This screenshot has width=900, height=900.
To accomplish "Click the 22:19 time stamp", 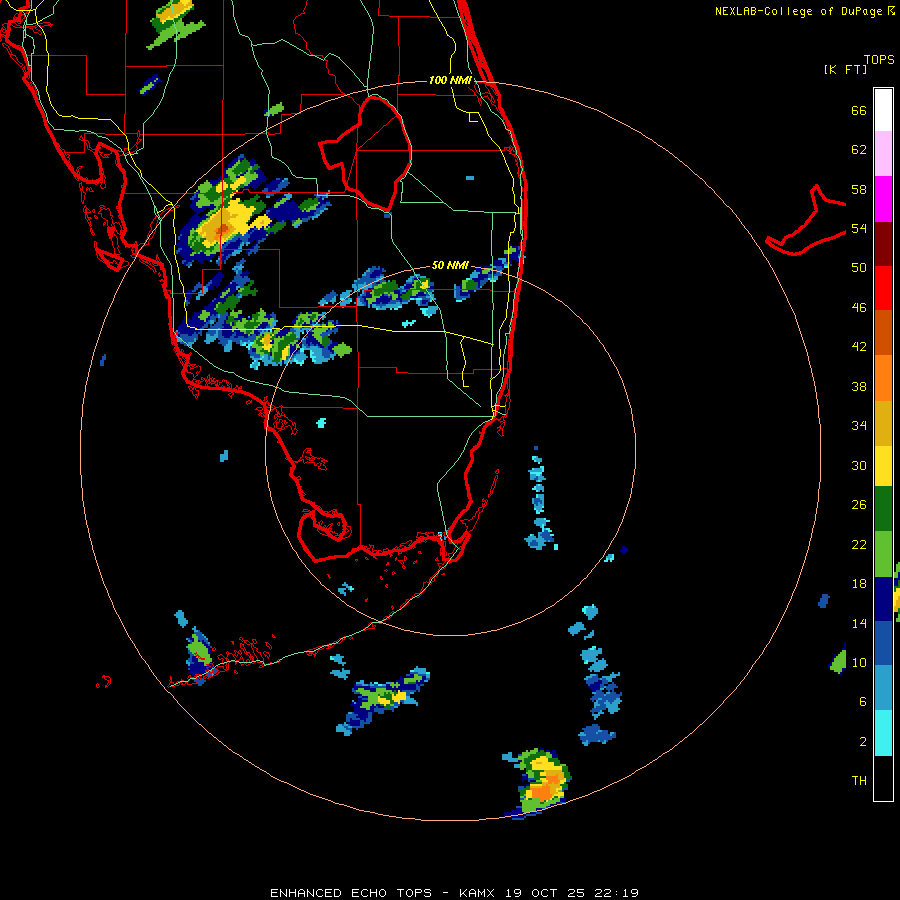I will 616,893.
